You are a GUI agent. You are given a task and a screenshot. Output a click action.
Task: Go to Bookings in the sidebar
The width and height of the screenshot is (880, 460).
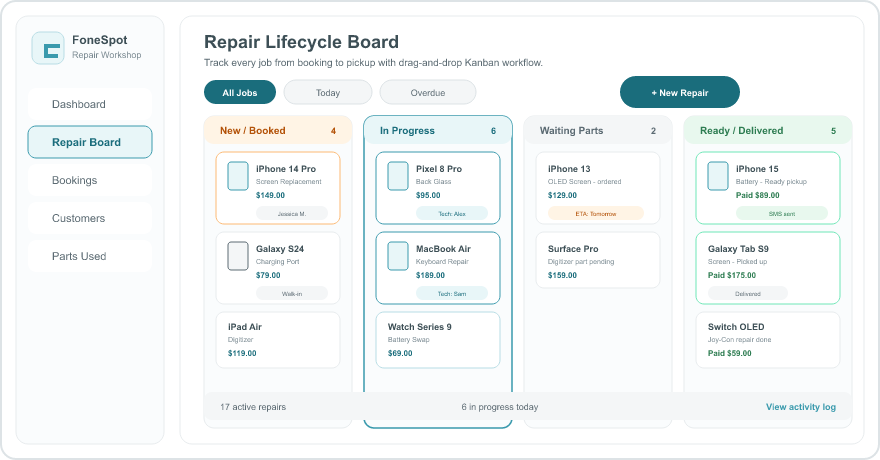pos(90,180)
